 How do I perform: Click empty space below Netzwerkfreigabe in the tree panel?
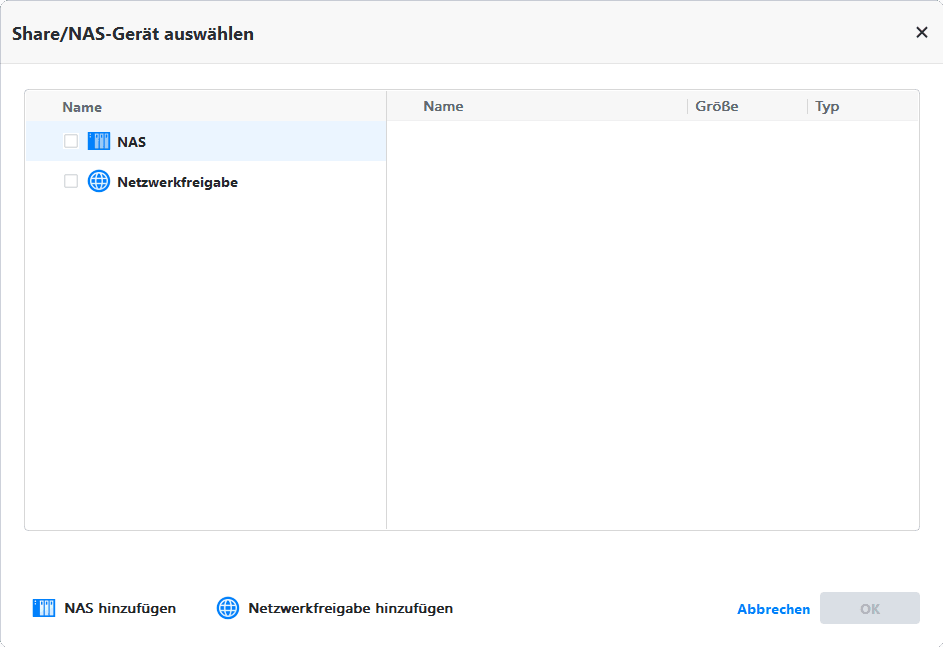coord(205,360)
